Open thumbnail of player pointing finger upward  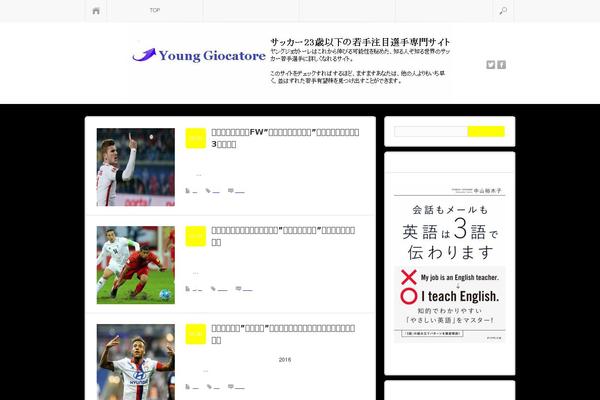[x=136, y=167]
